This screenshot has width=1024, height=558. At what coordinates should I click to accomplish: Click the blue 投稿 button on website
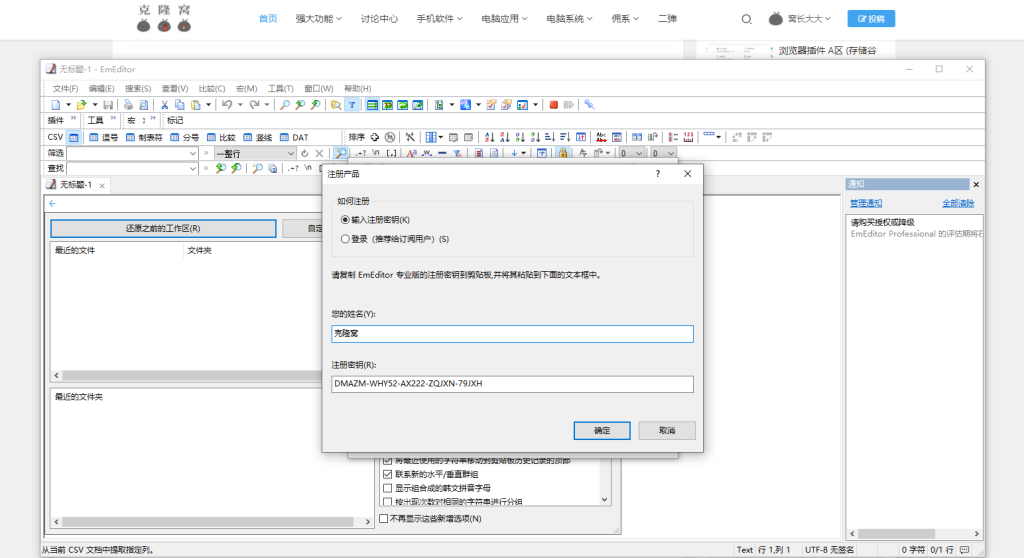(x=871, y=19)
